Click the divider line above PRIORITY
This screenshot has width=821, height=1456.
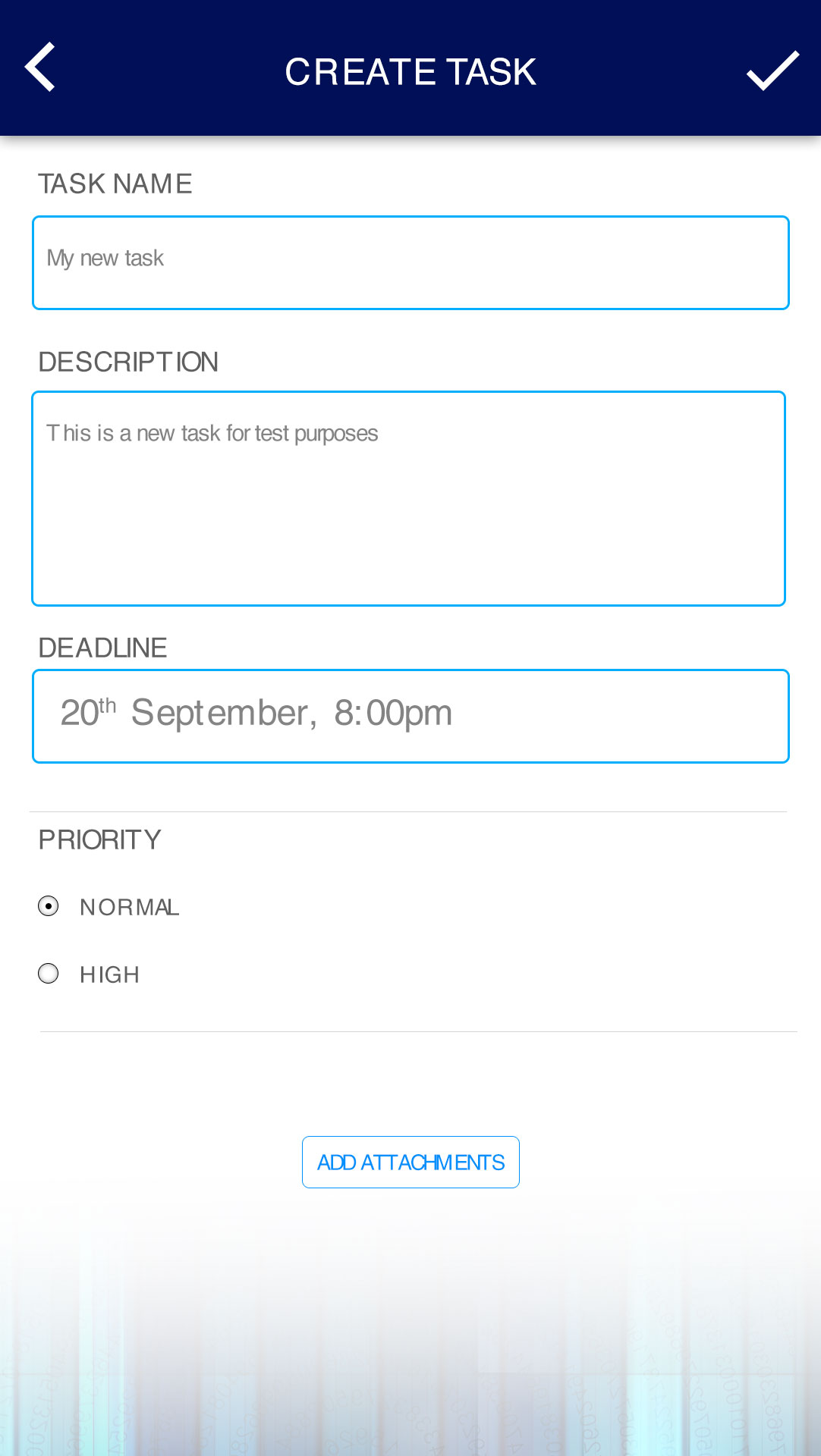click(408, 811)
